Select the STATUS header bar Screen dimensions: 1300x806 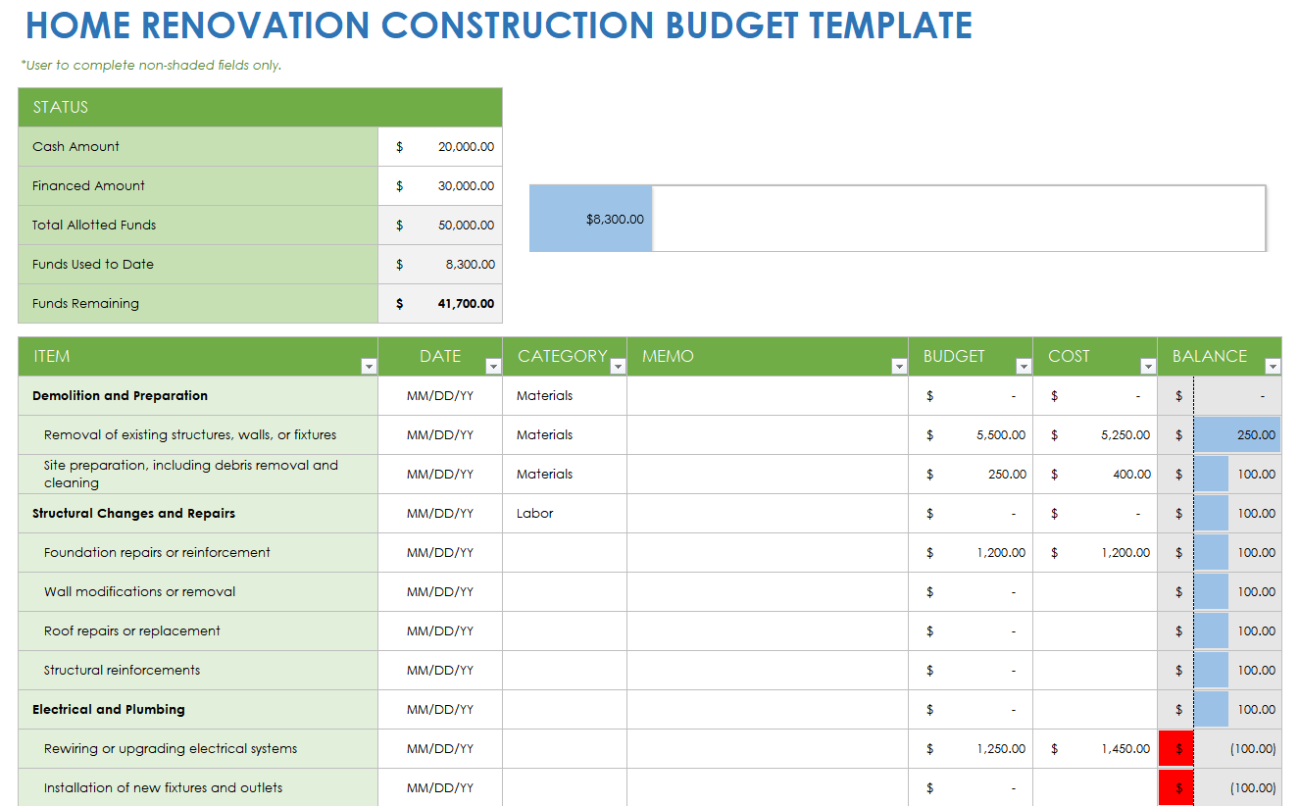point(260,107)
